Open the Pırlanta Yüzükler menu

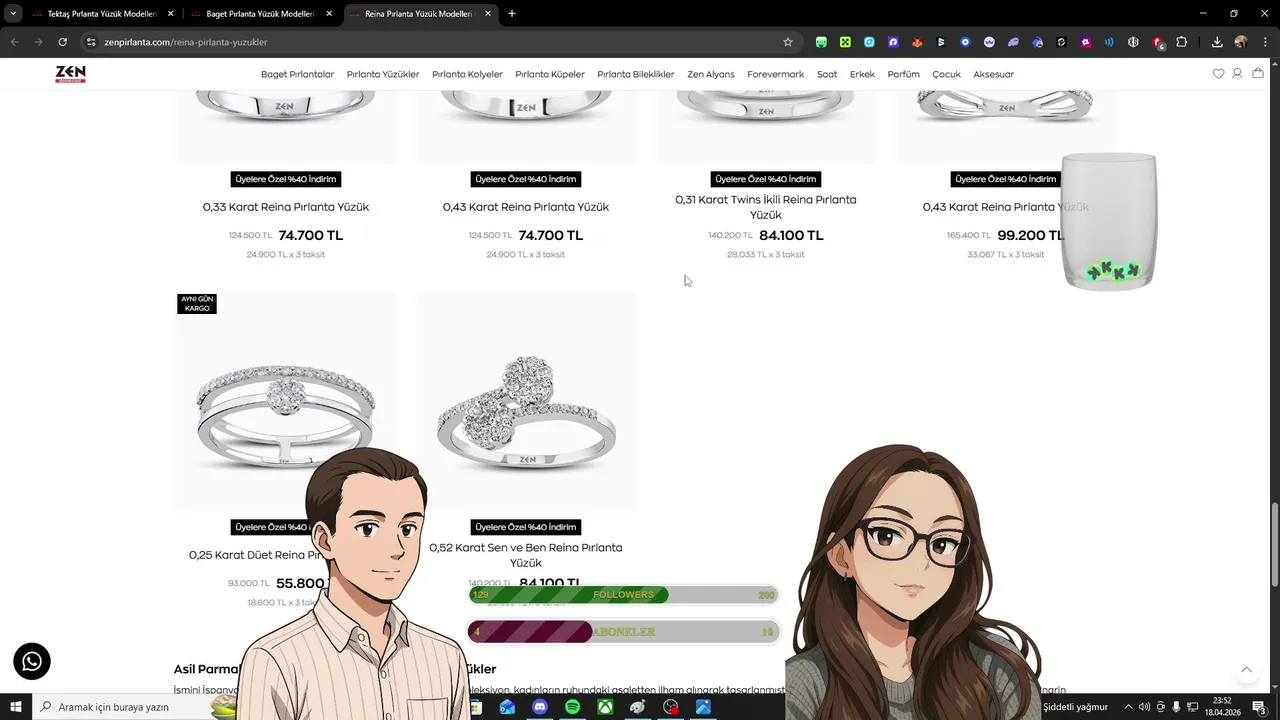coord(383,74)
